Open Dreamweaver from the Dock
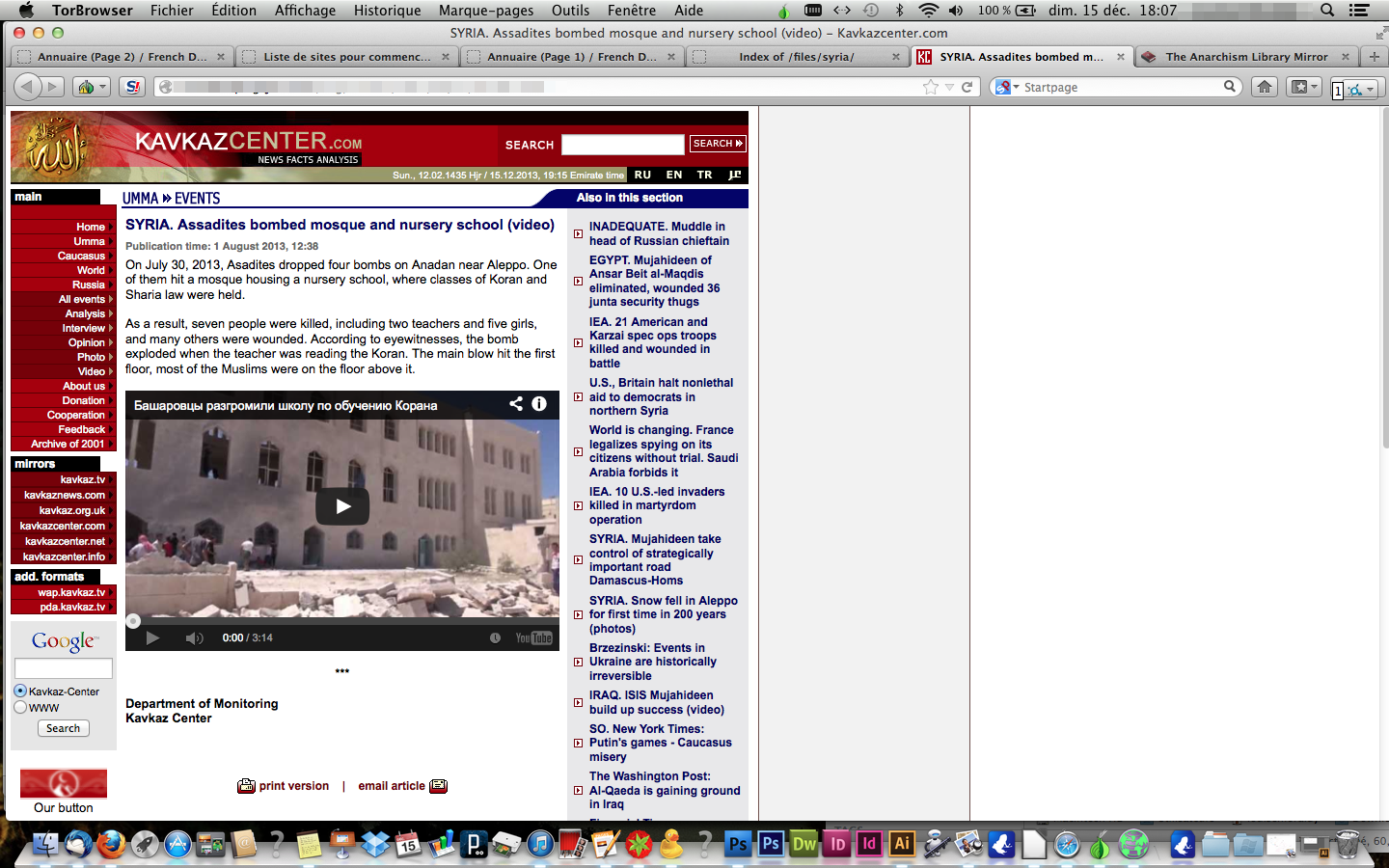The width and height of the screenshot is (1389, 868). [x=804, y=845]
